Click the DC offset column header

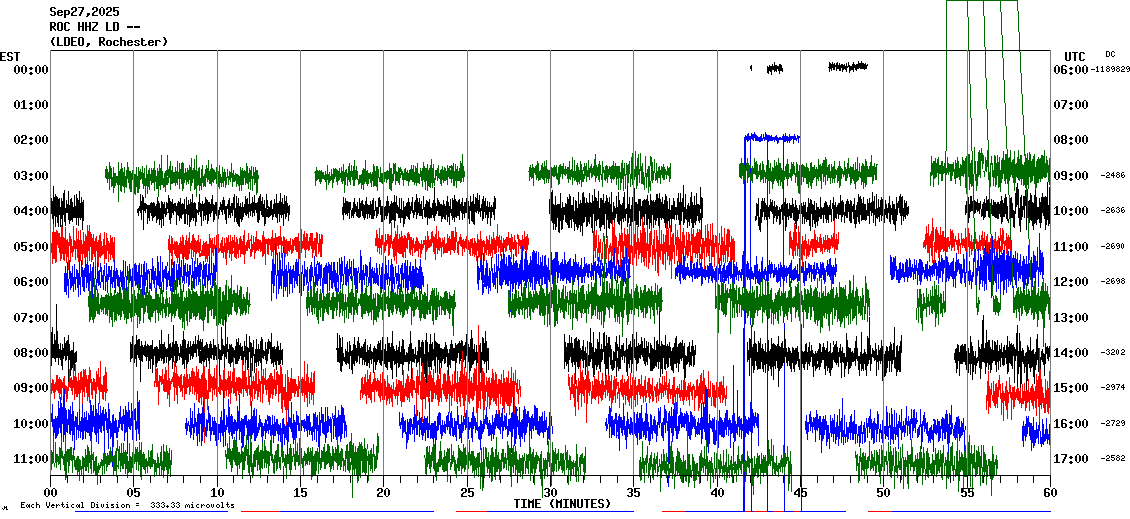tap(1110, 54)
